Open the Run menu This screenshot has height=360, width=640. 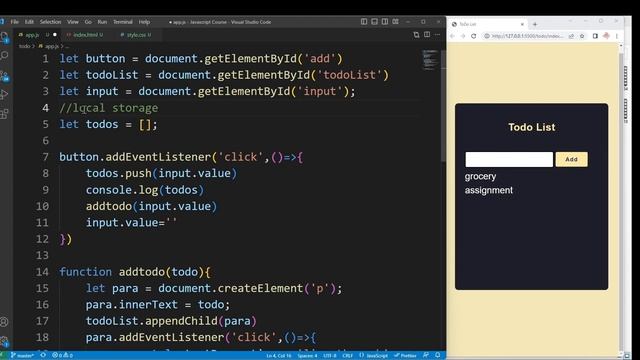[102, 22]
